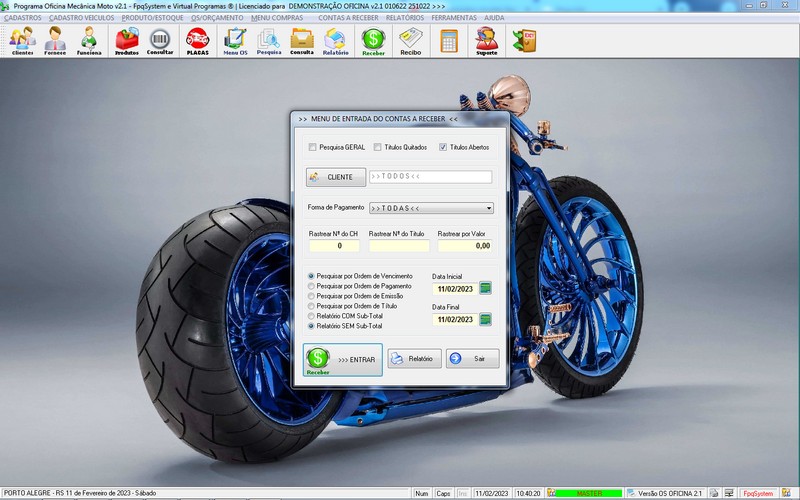Select Pesquisar por Ordem de Pagamento

click(311, 286)
